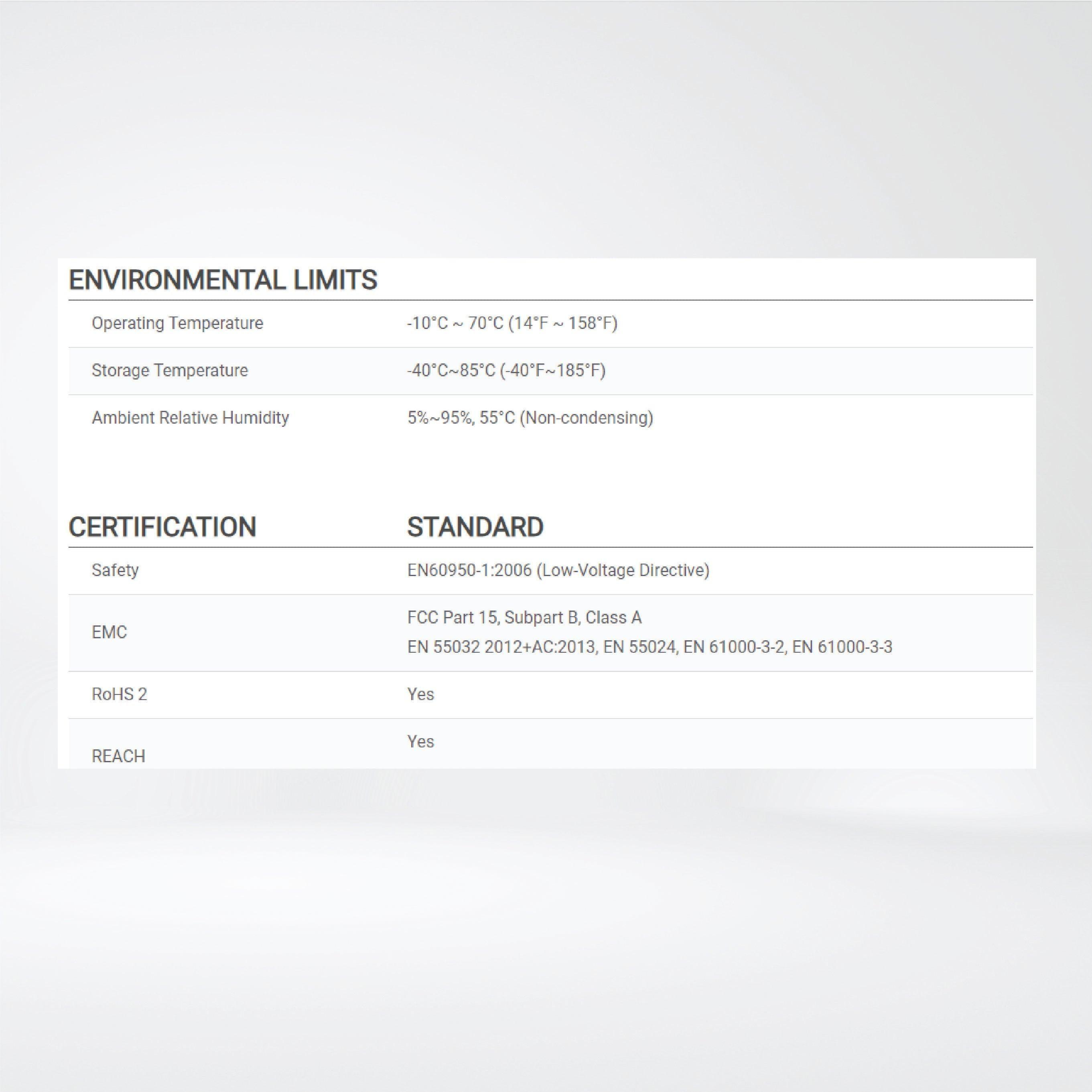Click the RoHS 2 row label
Viewport: 1092px width, 1092px height.
(119, 694)
